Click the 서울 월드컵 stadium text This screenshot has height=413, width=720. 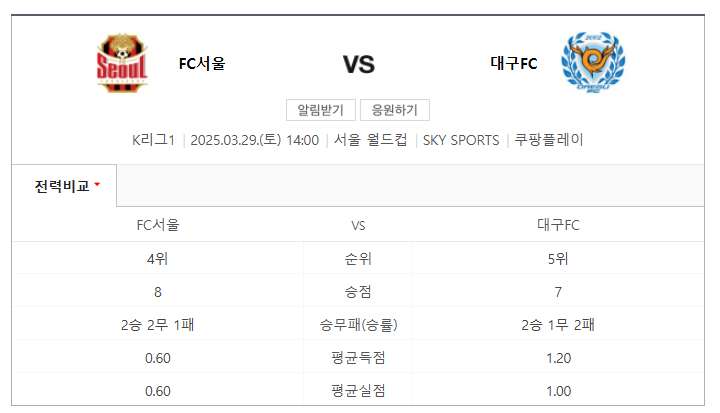click(370, 140)
